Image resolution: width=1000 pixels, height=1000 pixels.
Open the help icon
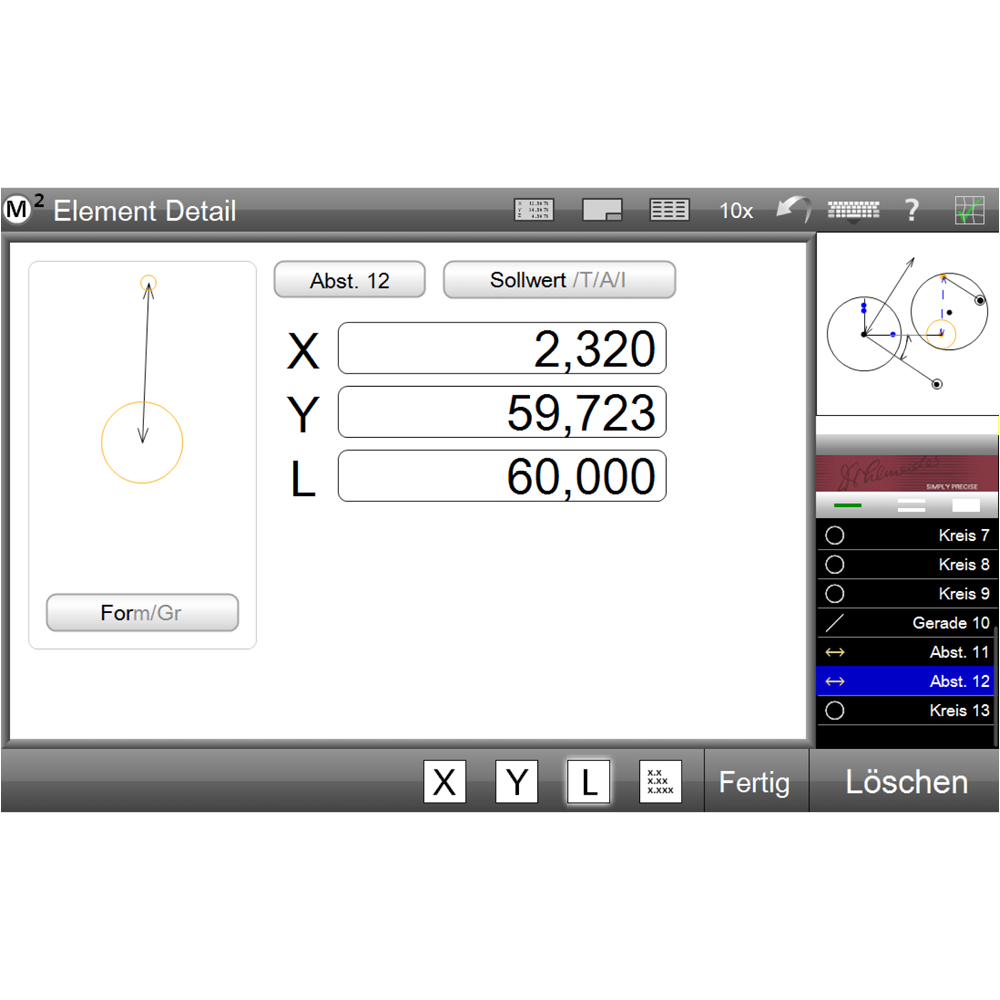(911, 209)
